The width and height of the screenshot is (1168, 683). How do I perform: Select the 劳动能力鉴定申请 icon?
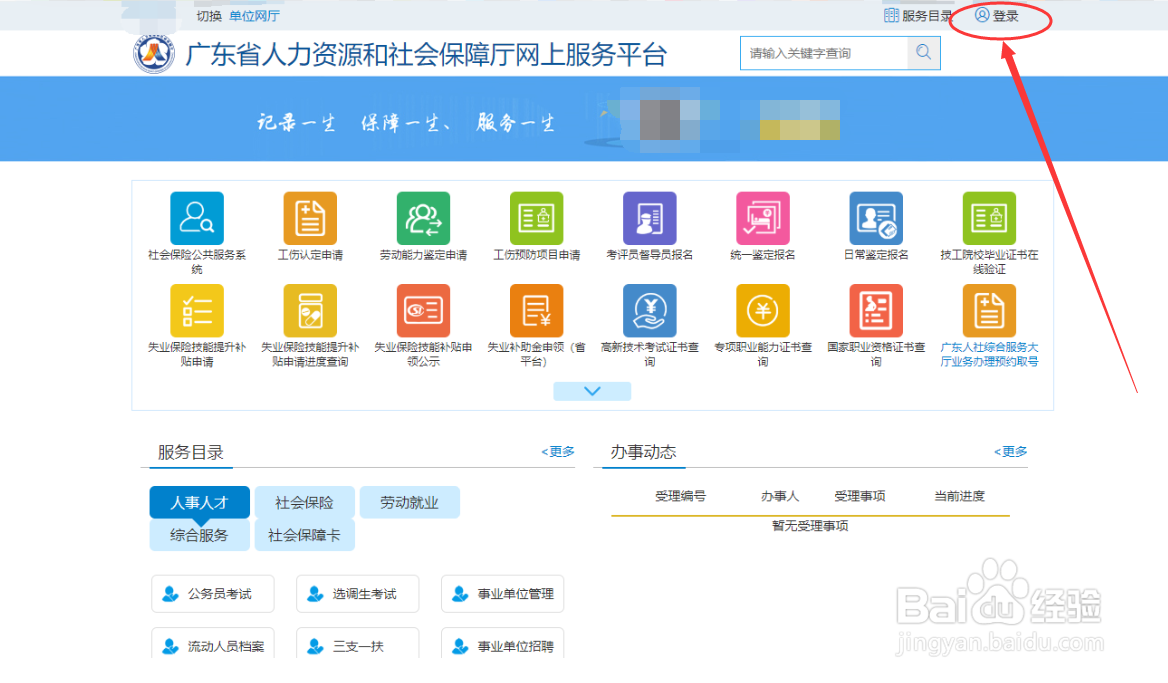[422, 220]
